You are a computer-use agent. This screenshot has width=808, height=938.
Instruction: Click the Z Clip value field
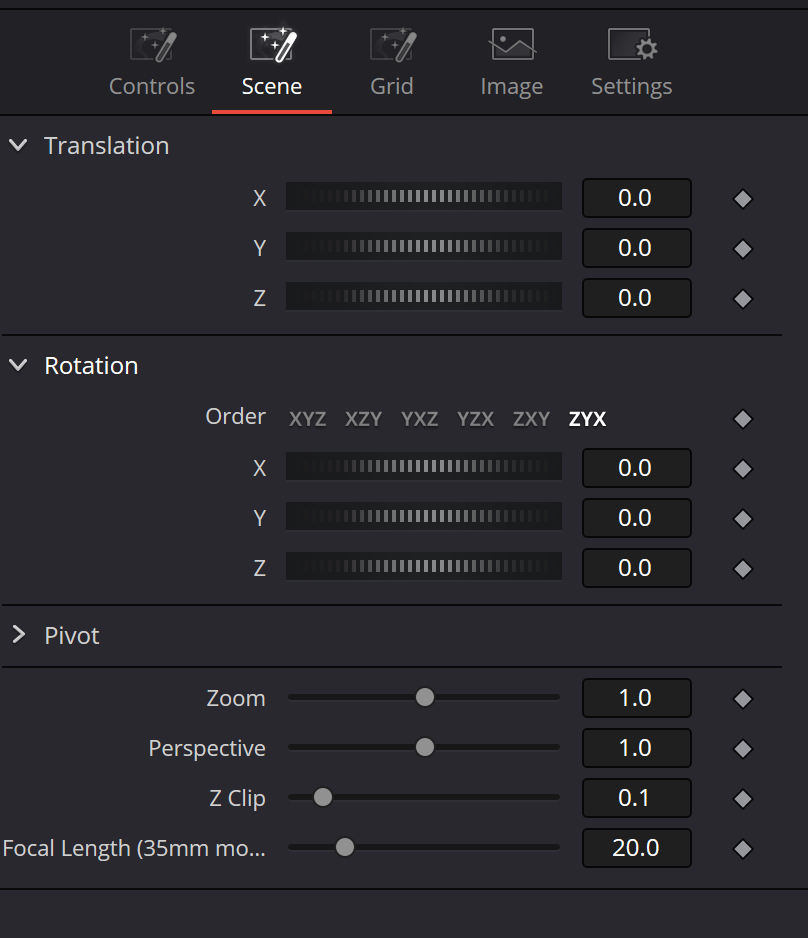coord(636,798)
